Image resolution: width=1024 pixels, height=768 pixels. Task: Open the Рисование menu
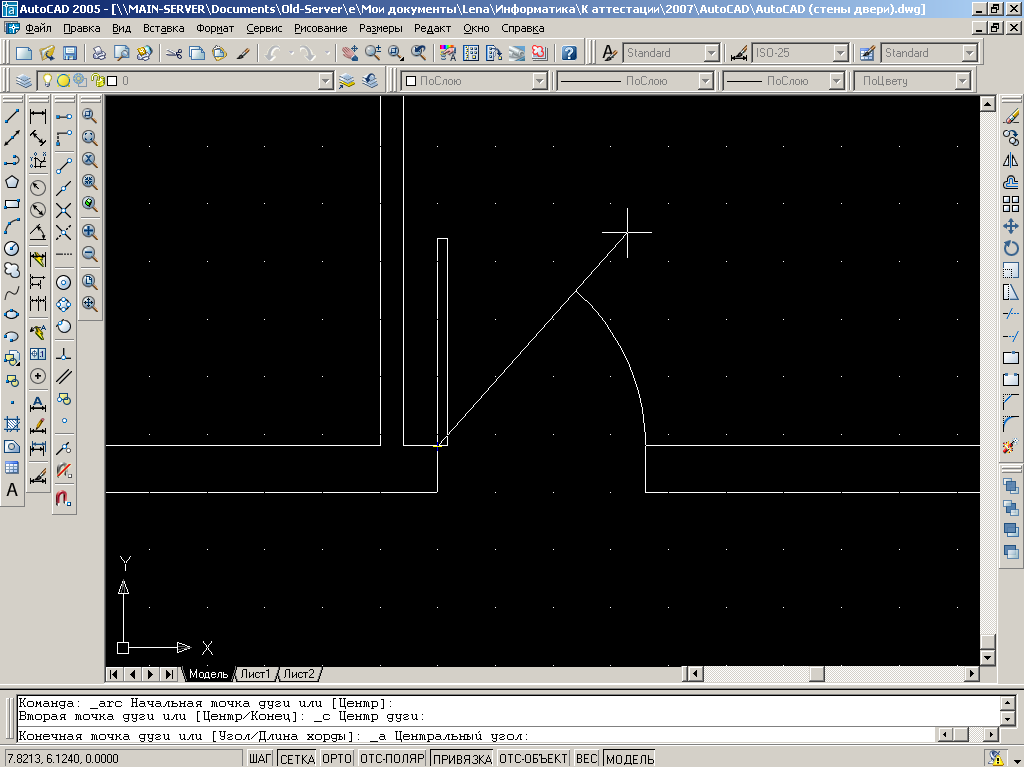pos(321,28)
